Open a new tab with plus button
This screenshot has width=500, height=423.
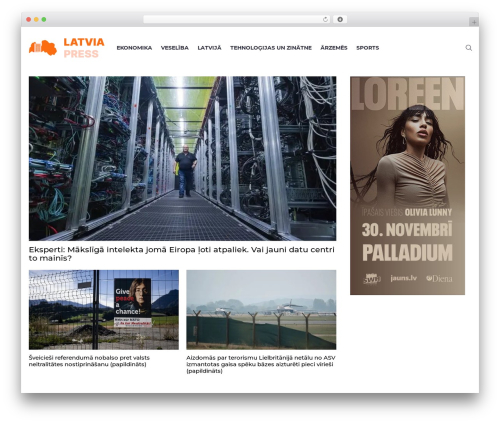click(474, 22)
